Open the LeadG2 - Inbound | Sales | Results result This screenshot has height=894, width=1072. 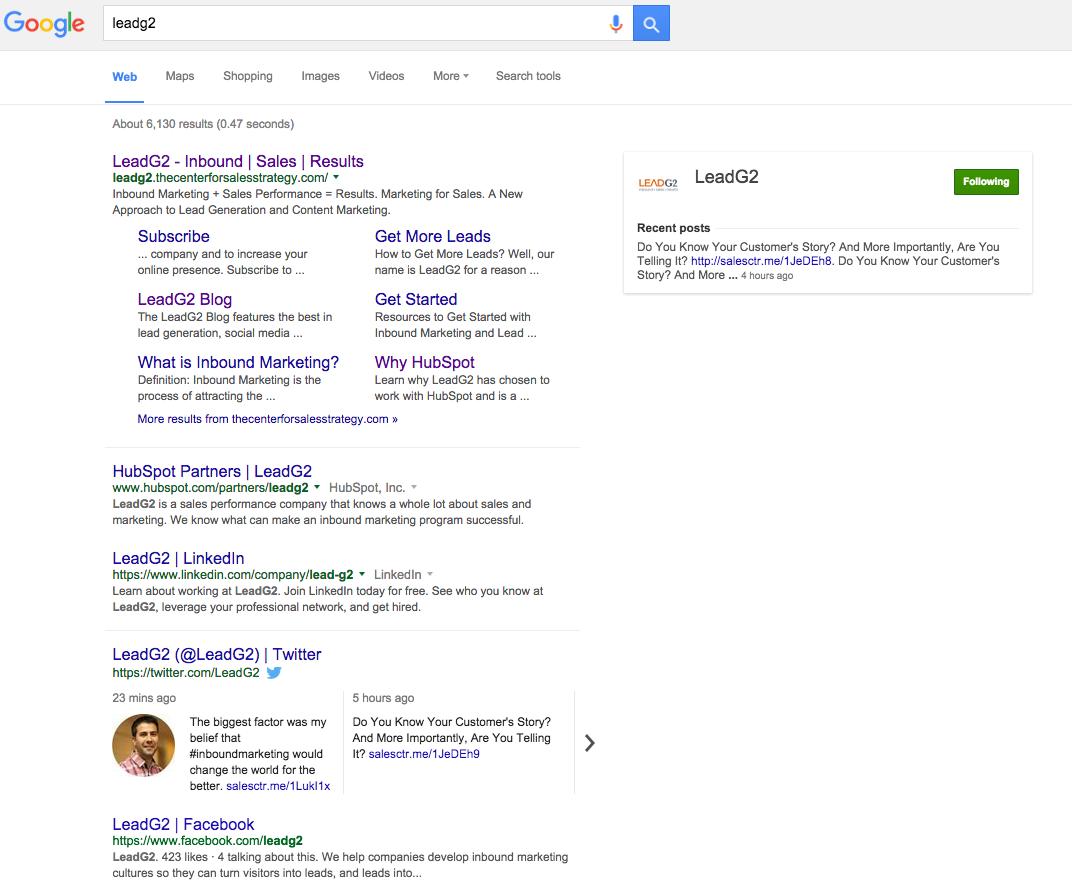238,161
